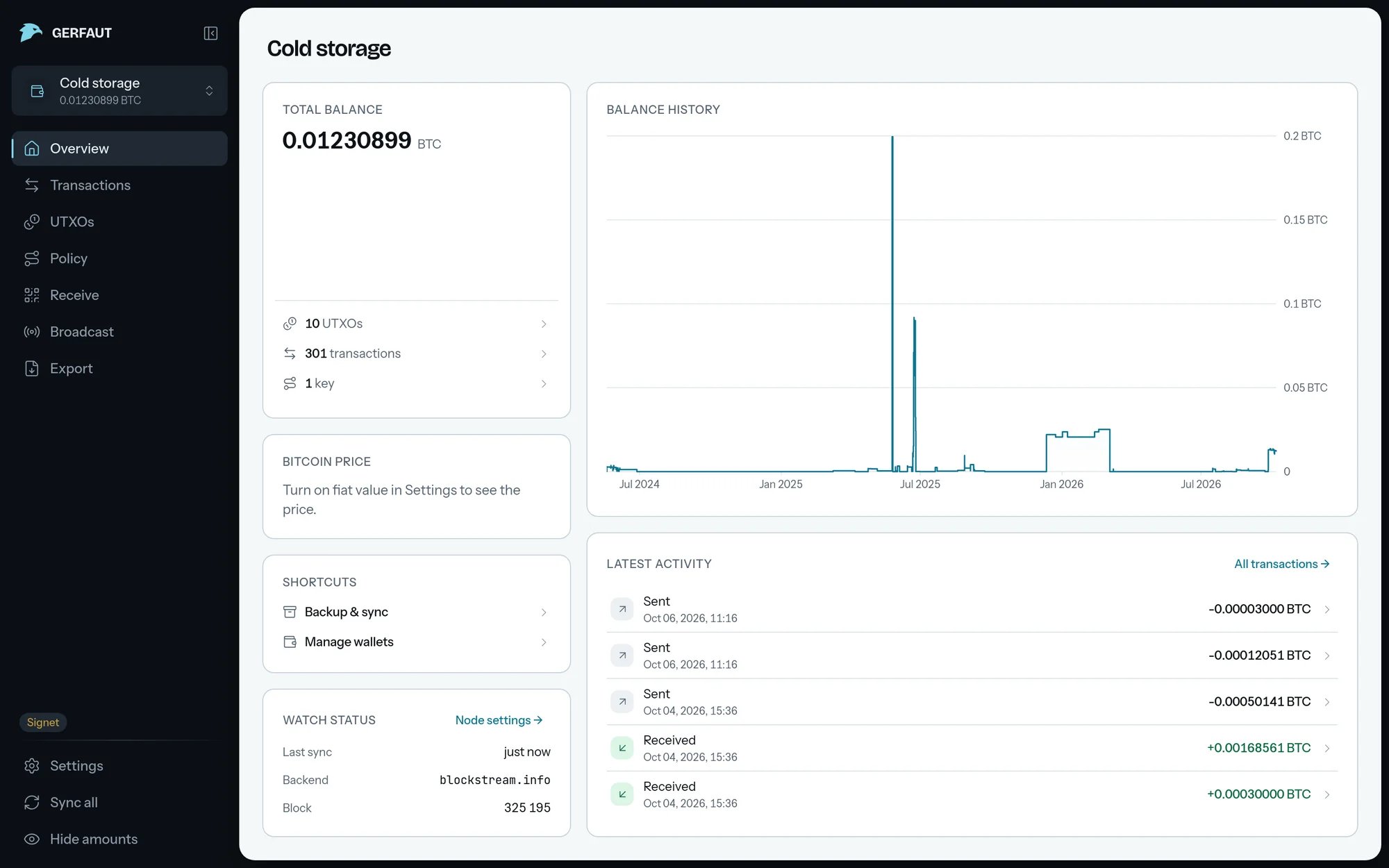Open the Policy page
The width and height of the screenshot is (1389, 868).
tap(119, 258)
